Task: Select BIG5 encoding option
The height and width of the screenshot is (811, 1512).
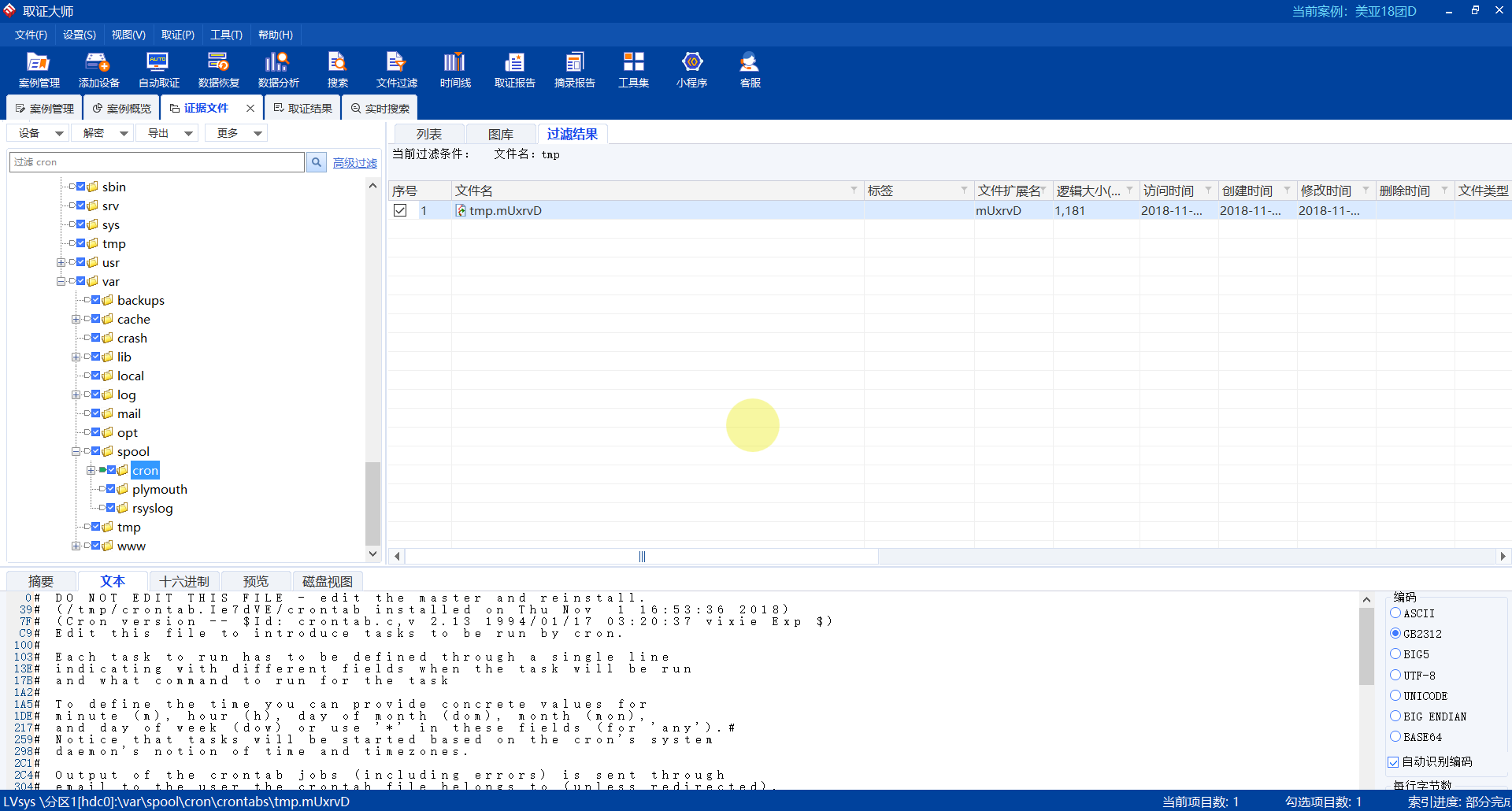Action: 1395,654
